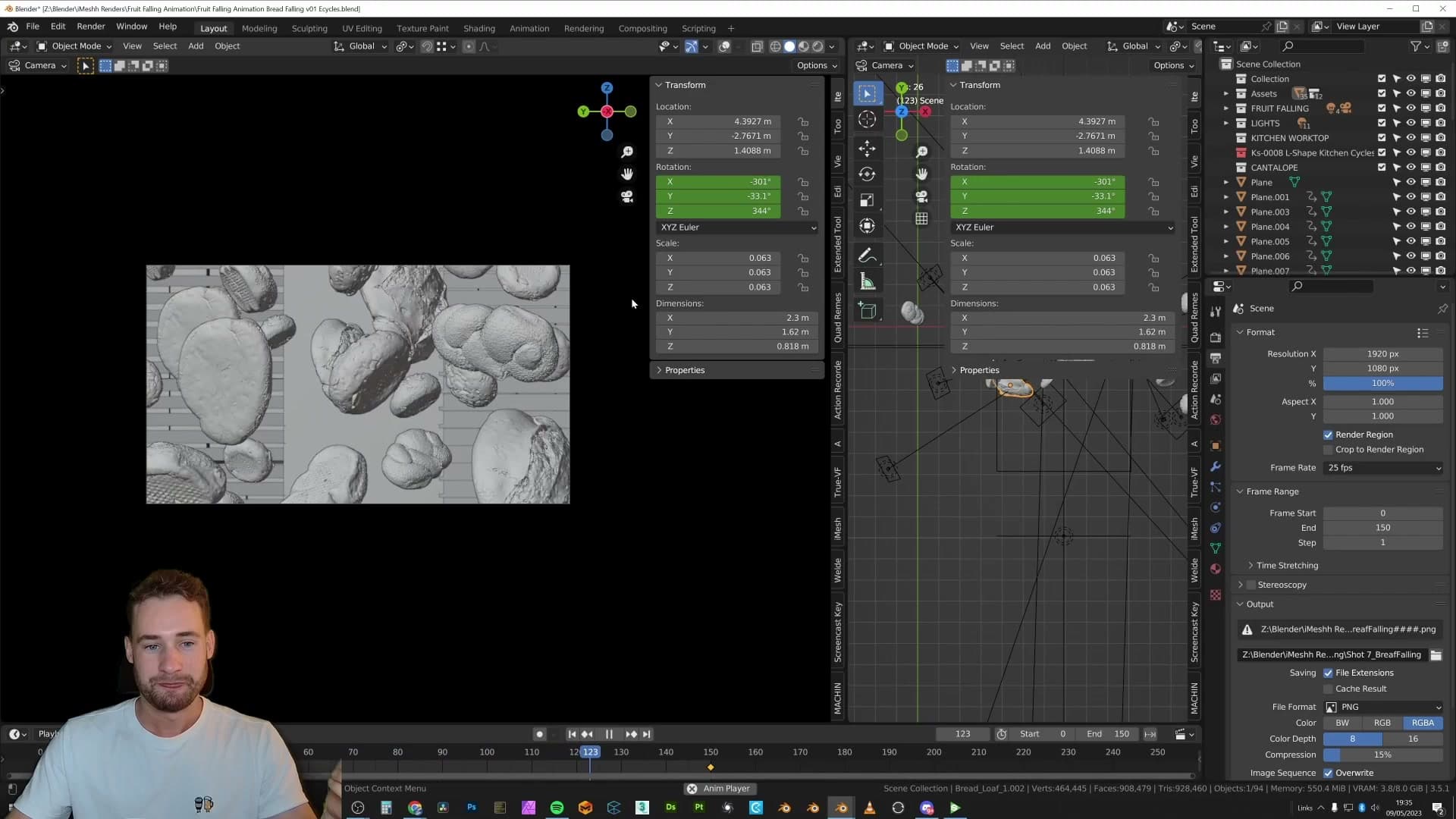Image resolution: width=1456 pixels, height=819 pixels.
Task: Expand the Properties panel in left sidebar
Action: [x=684, y=370]
